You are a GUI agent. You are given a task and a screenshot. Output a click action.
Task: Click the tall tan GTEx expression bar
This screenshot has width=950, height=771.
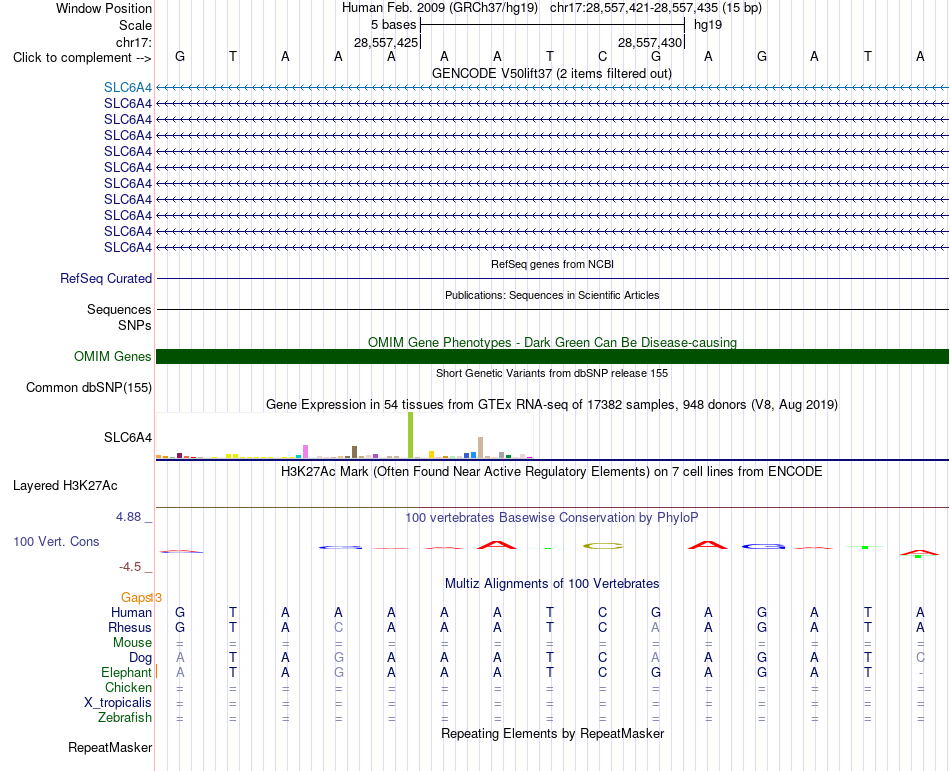click(x=480, y=447)
